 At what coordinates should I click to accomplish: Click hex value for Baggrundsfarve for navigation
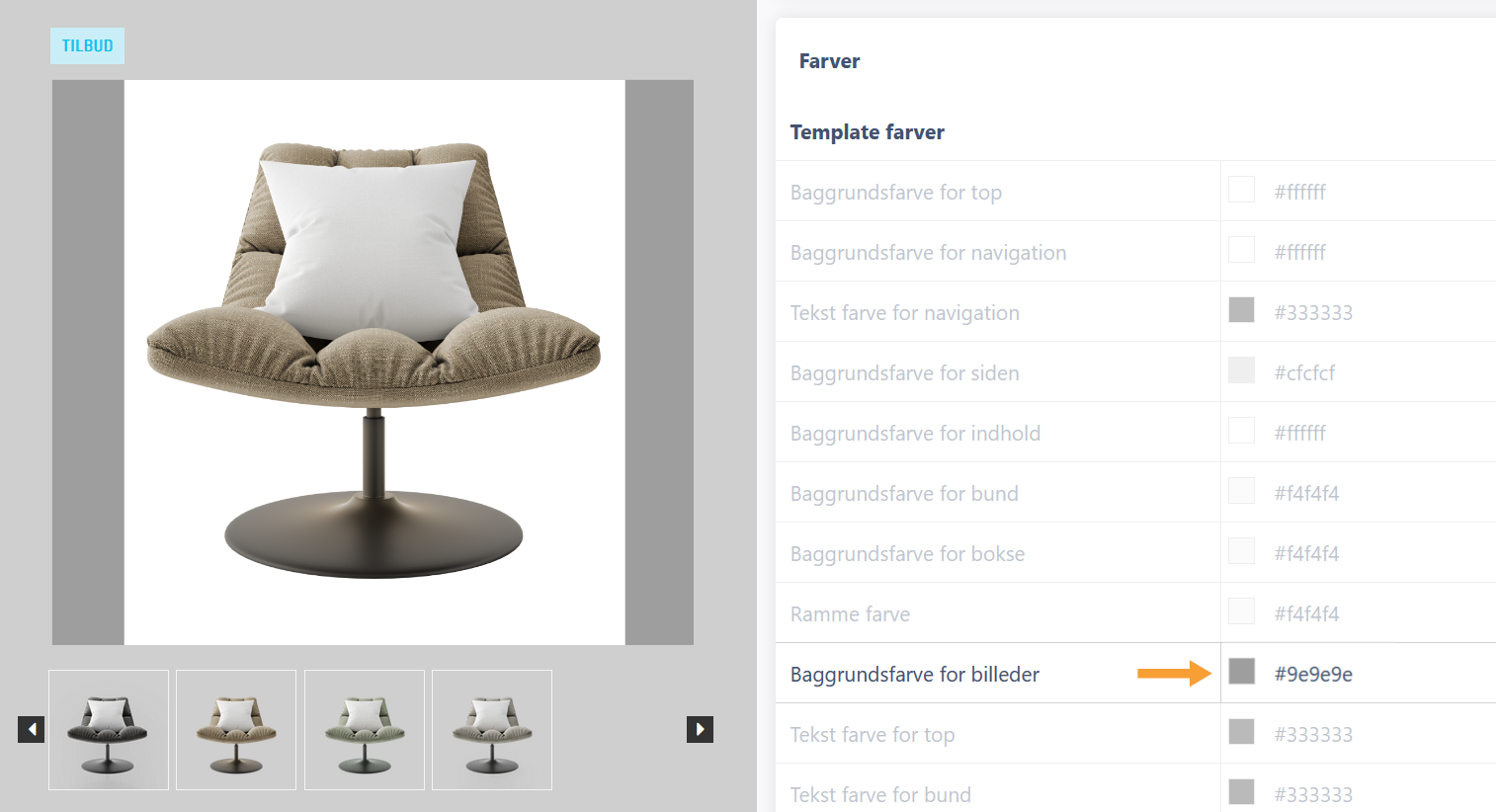point(1300,253)
